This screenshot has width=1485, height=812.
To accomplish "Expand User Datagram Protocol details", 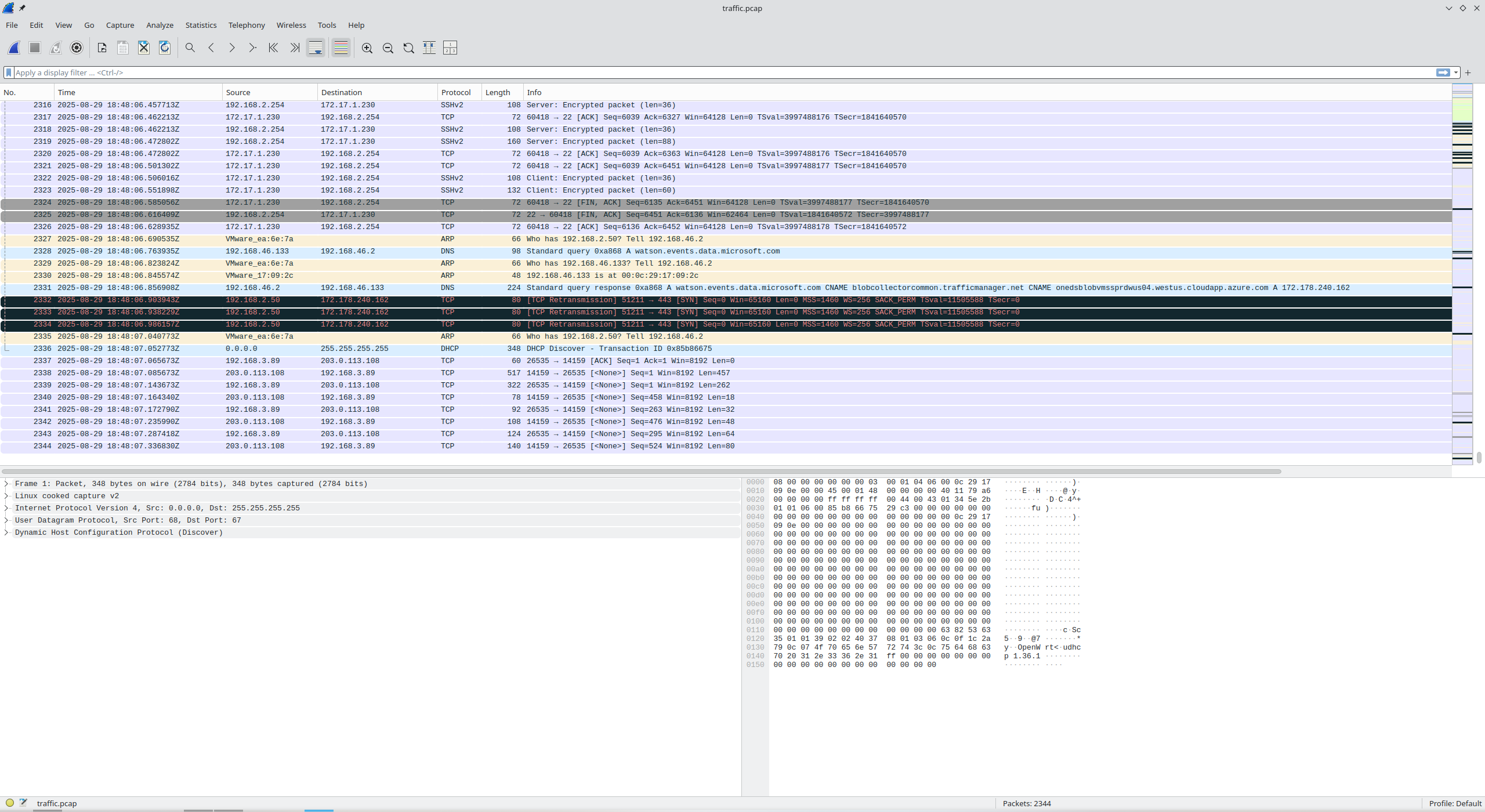I will point(6,520).
